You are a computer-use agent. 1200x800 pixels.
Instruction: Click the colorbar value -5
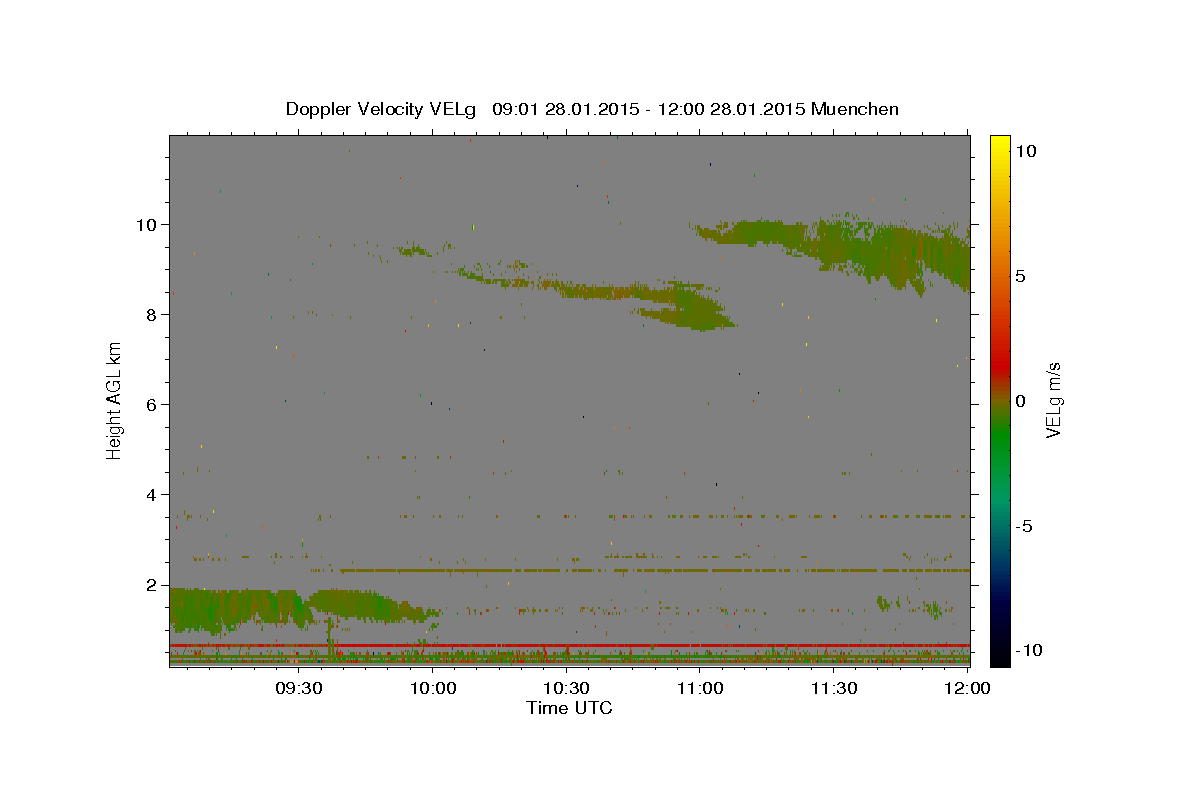coord(1023,526)
